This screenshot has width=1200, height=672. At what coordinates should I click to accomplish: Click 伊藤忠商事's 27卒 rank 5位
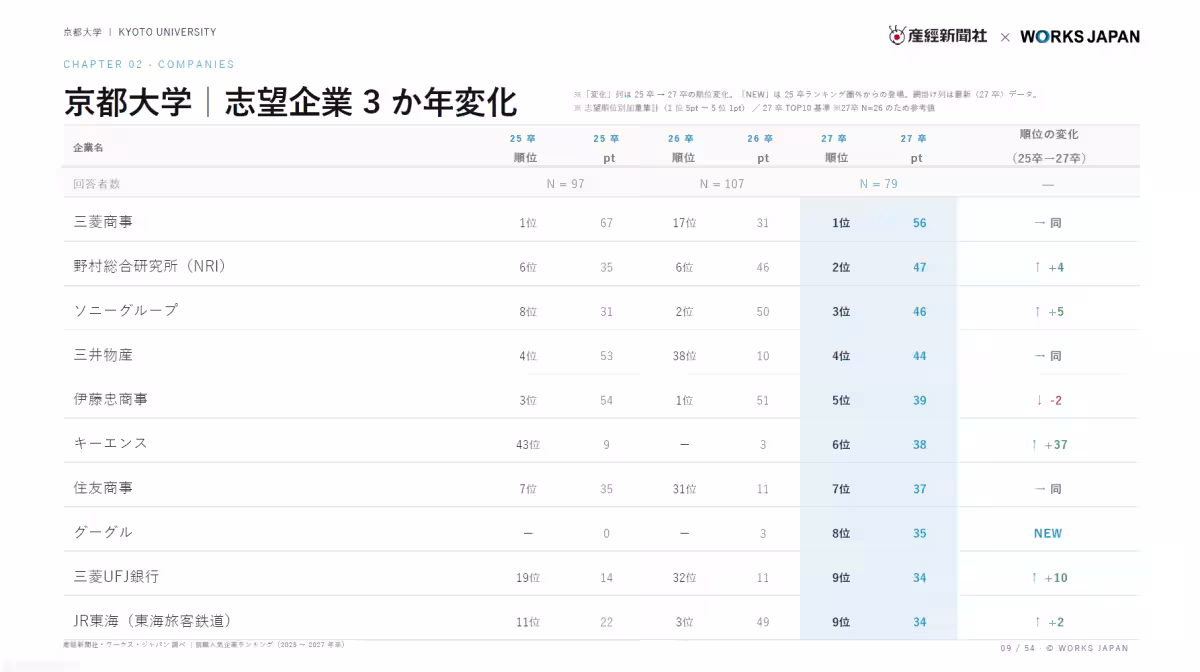[x=841, y=400]
